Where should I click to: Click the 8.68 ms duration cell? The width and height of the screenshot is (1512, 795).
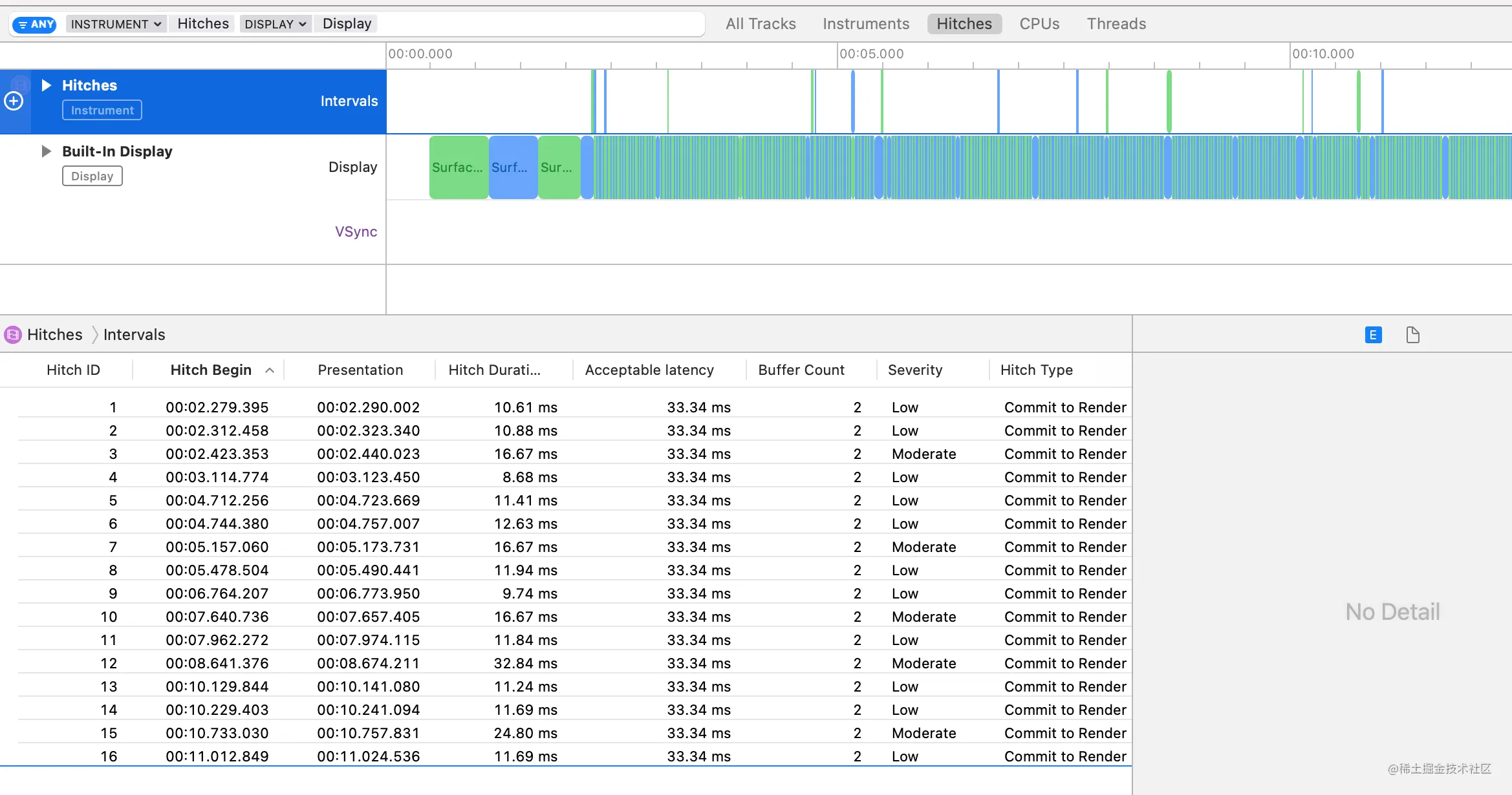click(530, 477)
